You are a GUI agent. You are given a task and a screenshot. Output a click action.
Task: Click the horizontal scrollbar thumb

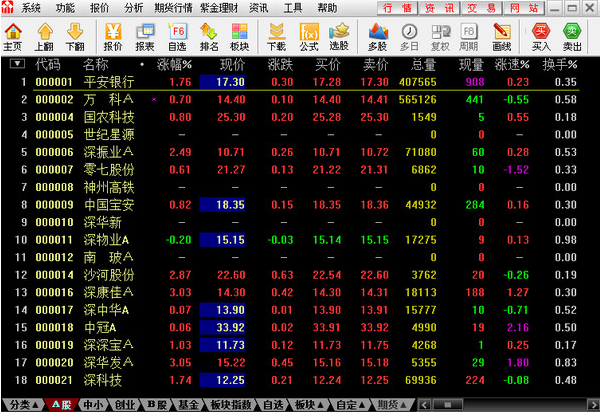pos(448,405)
